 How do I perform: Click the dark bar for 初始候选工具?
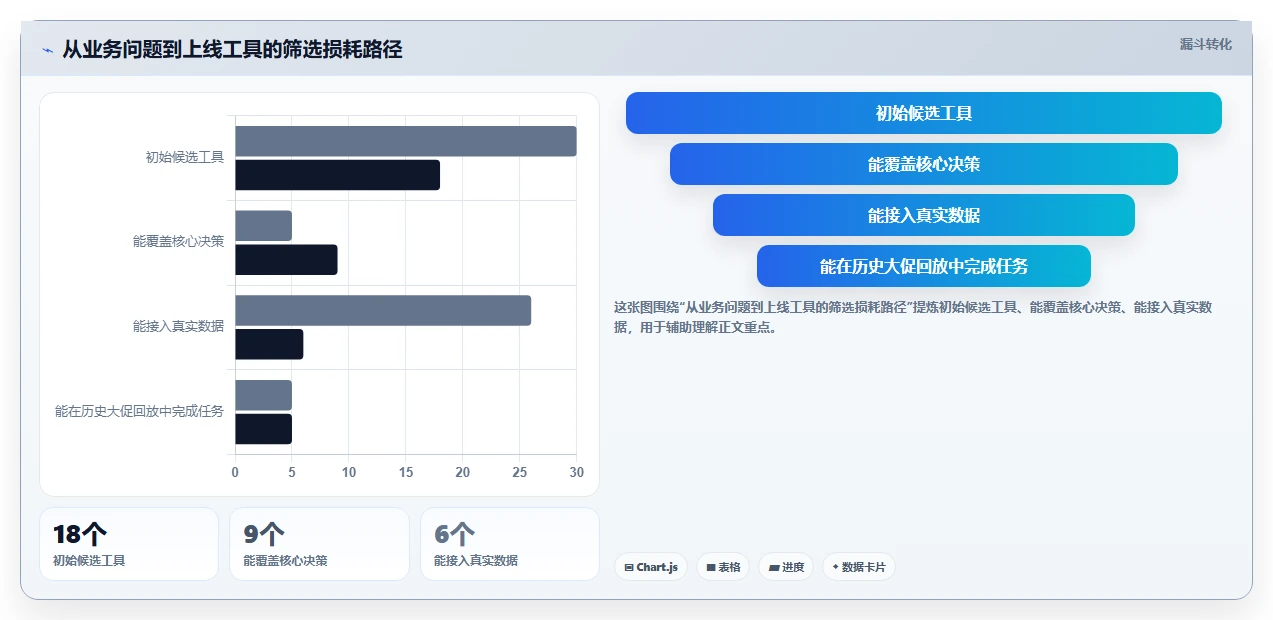pyautogui.click(x=337, y=175)
